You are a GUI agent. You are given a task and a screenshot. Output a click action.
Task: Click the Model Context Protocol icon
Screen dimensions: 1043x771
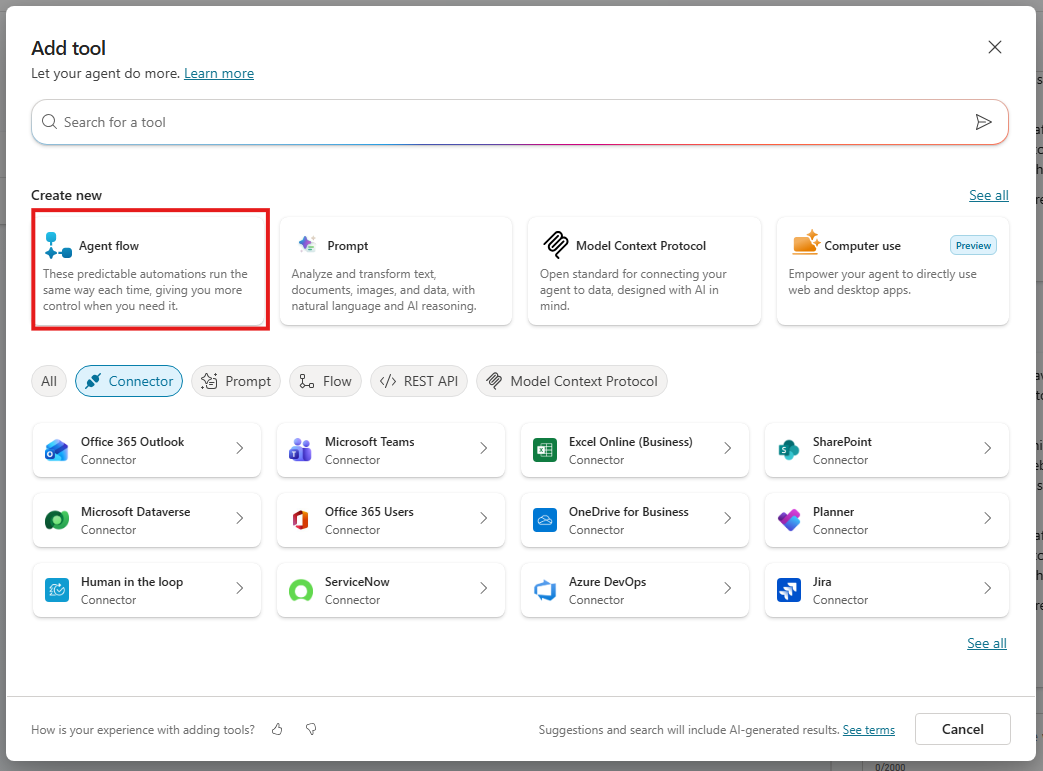[555, 245]
